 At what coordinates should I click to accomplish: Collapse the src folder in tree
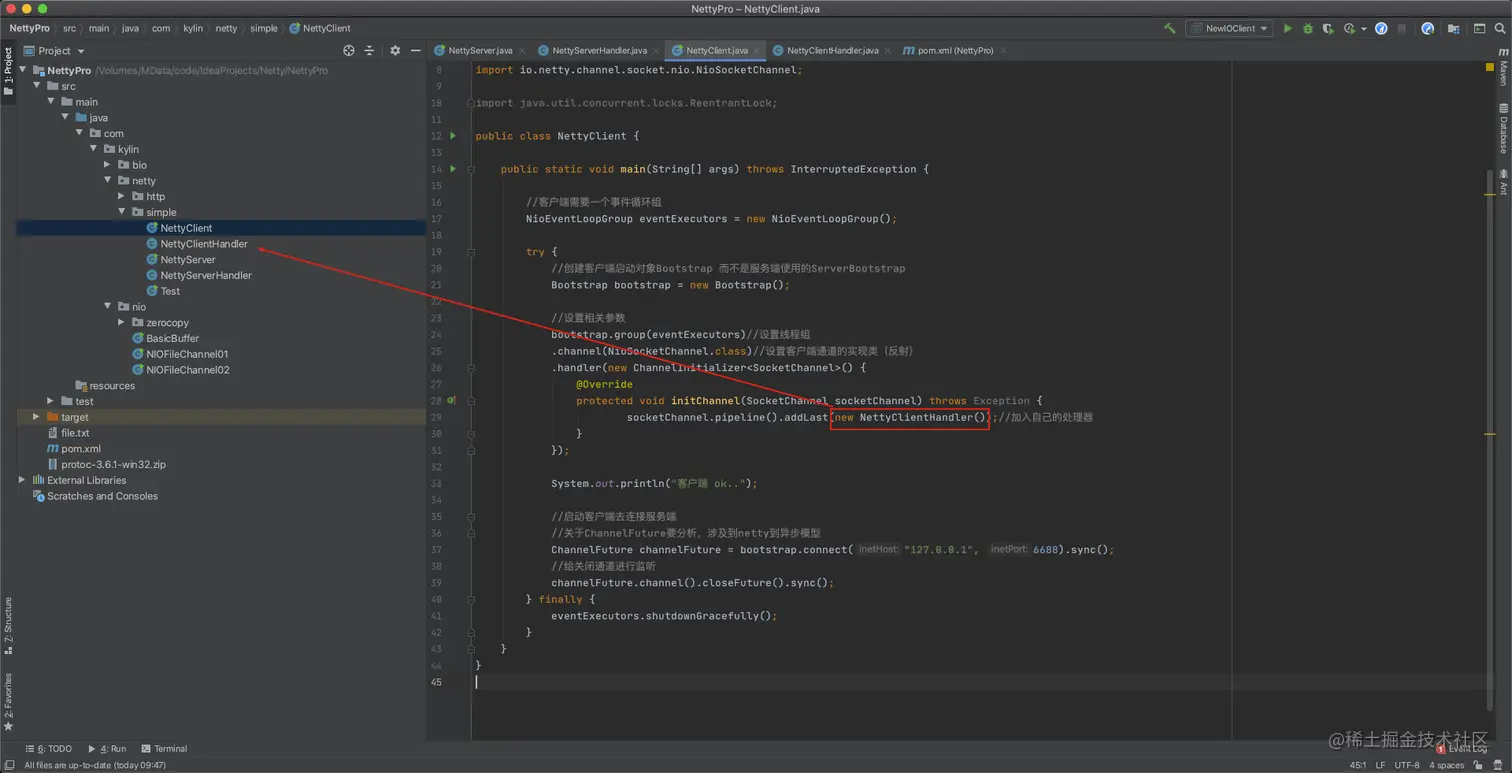[x=37, y=86]
